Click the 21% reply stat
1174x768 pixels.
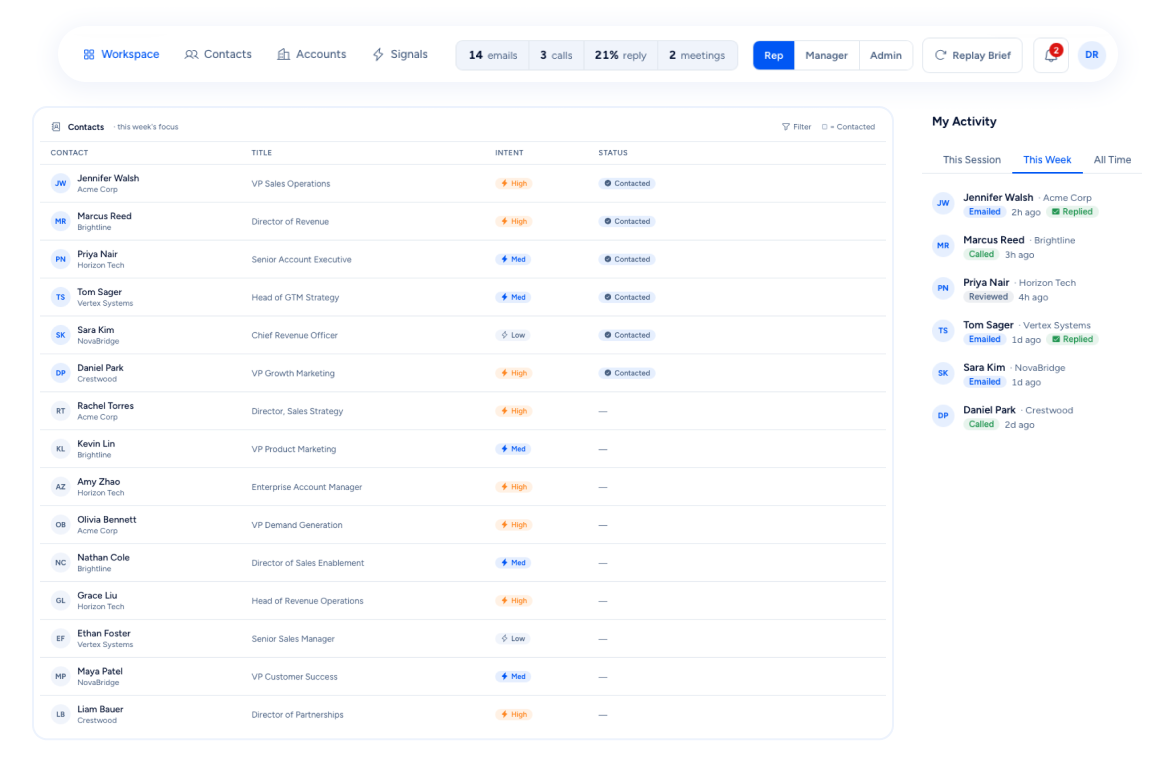(x=621, y=55)
